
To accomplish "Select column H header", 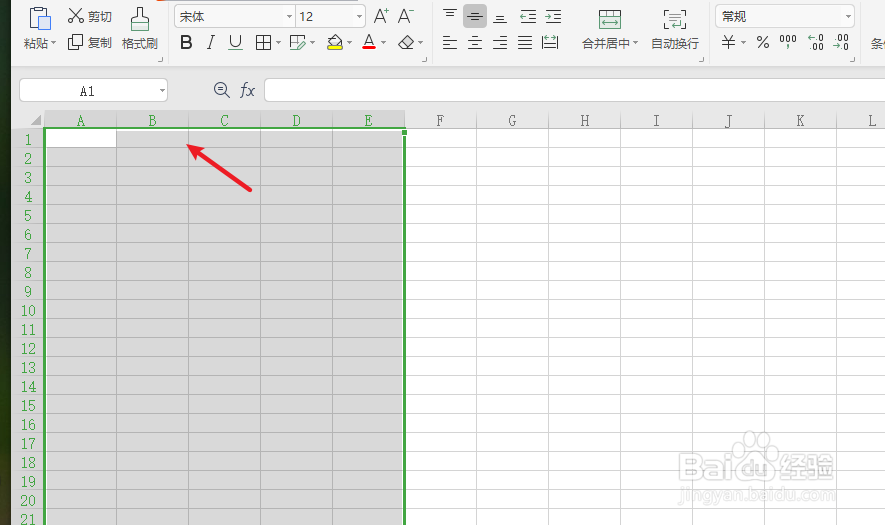I will point(585,120).
